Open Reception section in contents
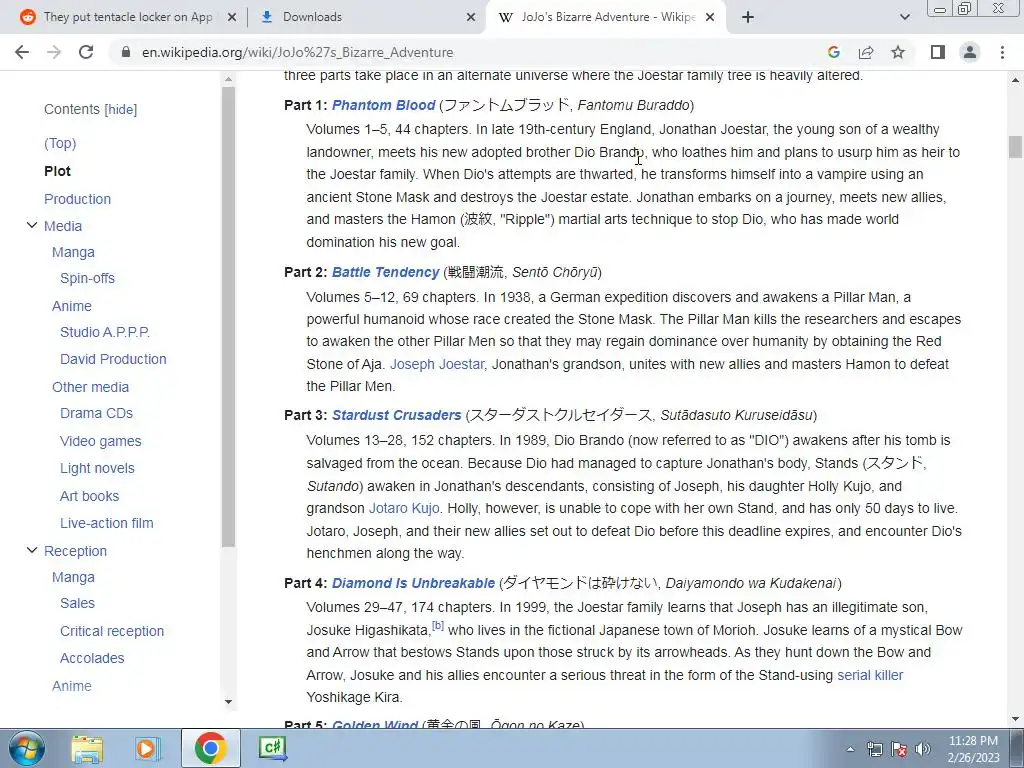1024x768 pixels. click(75, 551)
